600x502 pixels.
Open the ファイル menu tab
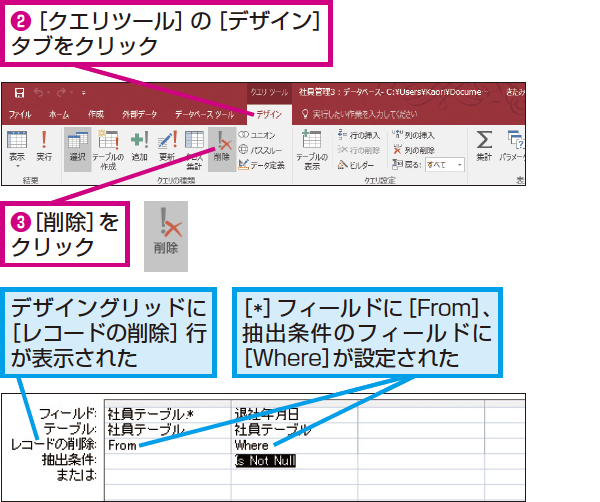point(20,115)
